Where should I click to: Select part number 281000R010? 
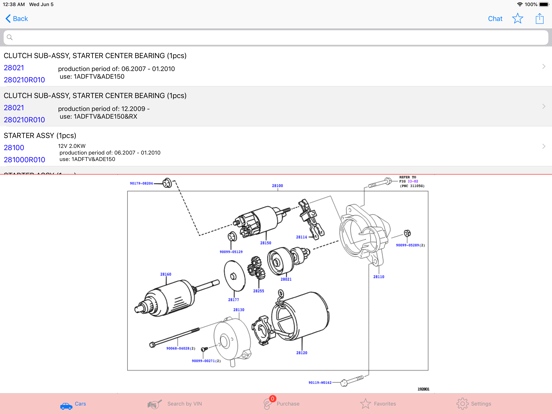24,160
